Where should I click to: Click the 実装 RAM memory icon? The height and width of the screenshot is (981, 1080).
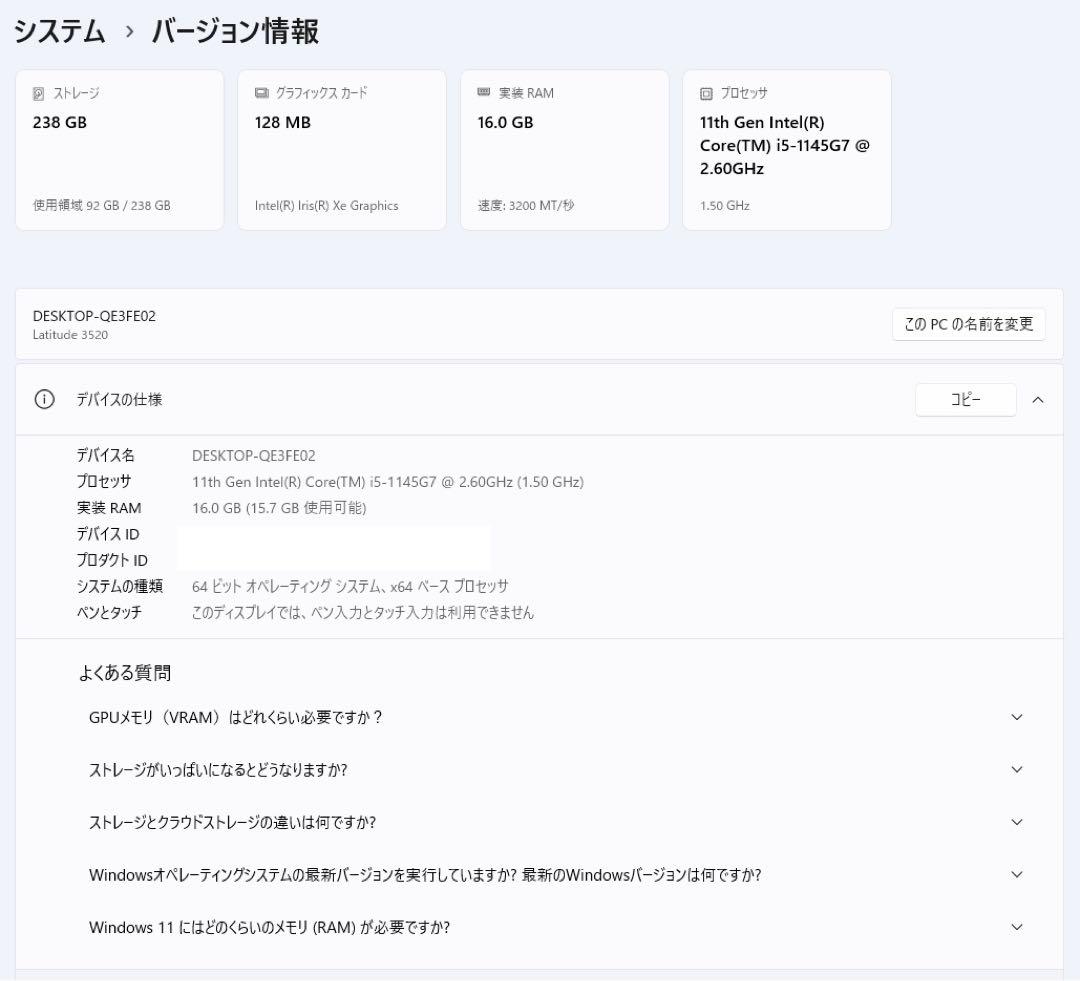pos(484,92)
